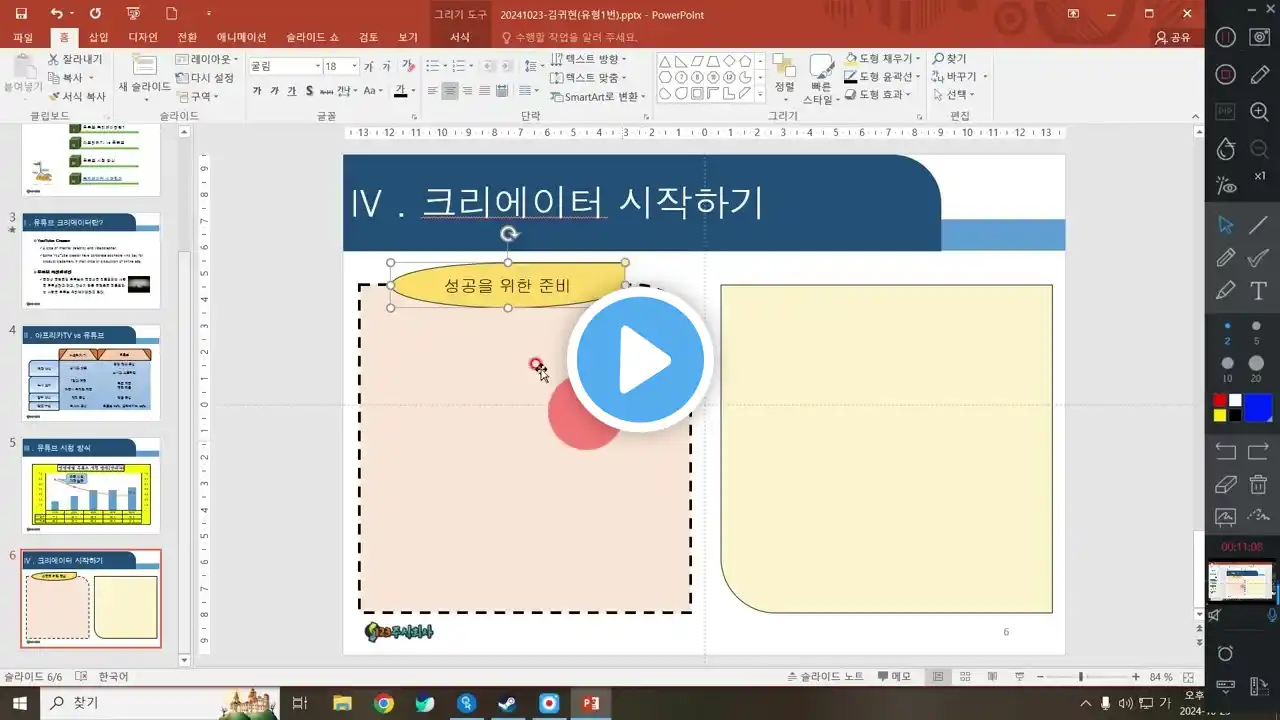
Task: Go to the 애니메이션 tab
Action: click(x=241, y=38)
